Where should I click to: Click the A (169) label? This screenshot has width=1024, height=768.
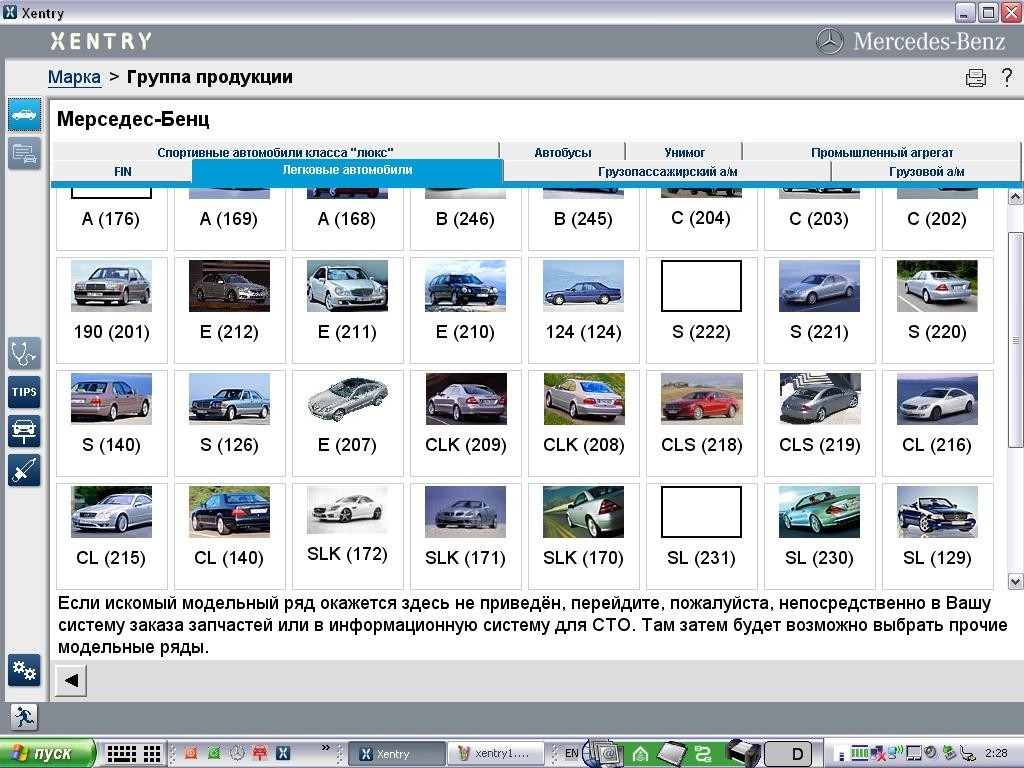coord(229,219)
